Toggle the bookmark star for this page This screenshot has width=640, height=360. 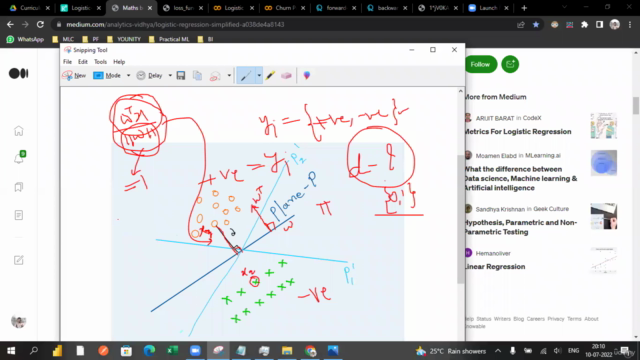coord(536,24)
